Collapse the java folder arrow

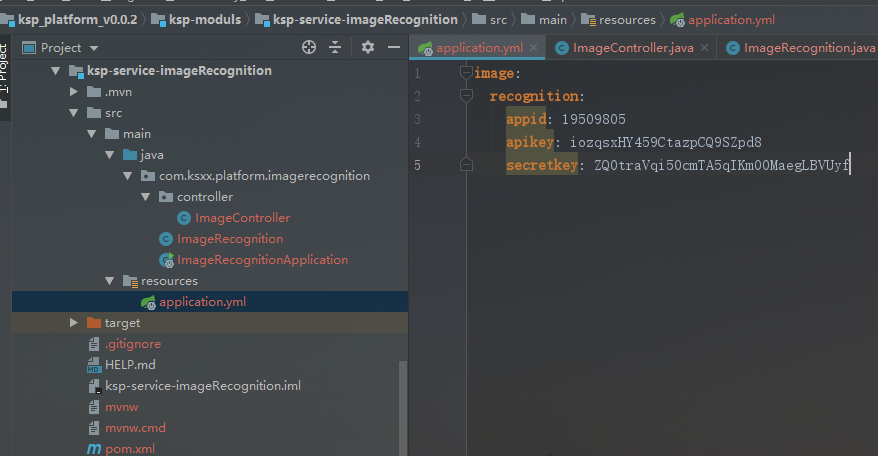(109, 155)
